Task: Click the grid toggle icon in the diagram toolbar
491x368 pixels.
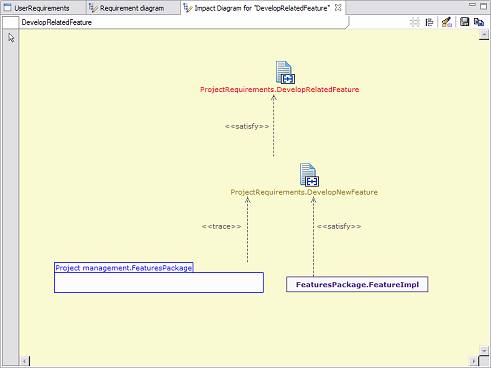Action: [x=415, y=22]
